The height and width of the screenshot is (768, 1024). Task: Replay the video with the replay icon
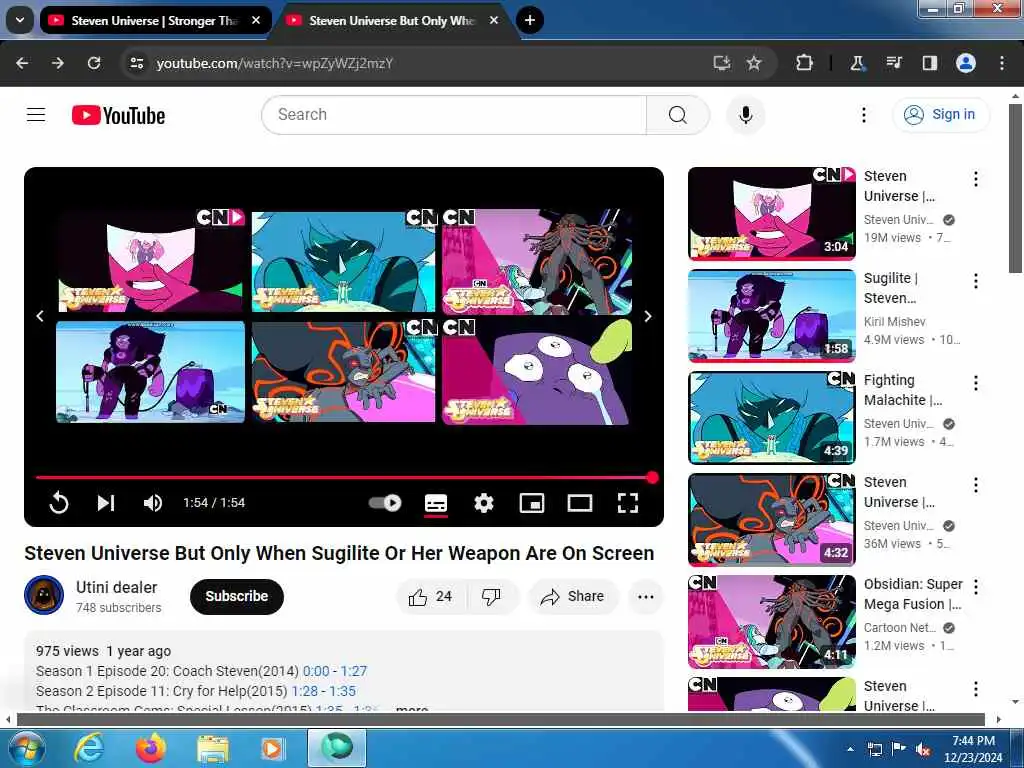pos(59,503)
